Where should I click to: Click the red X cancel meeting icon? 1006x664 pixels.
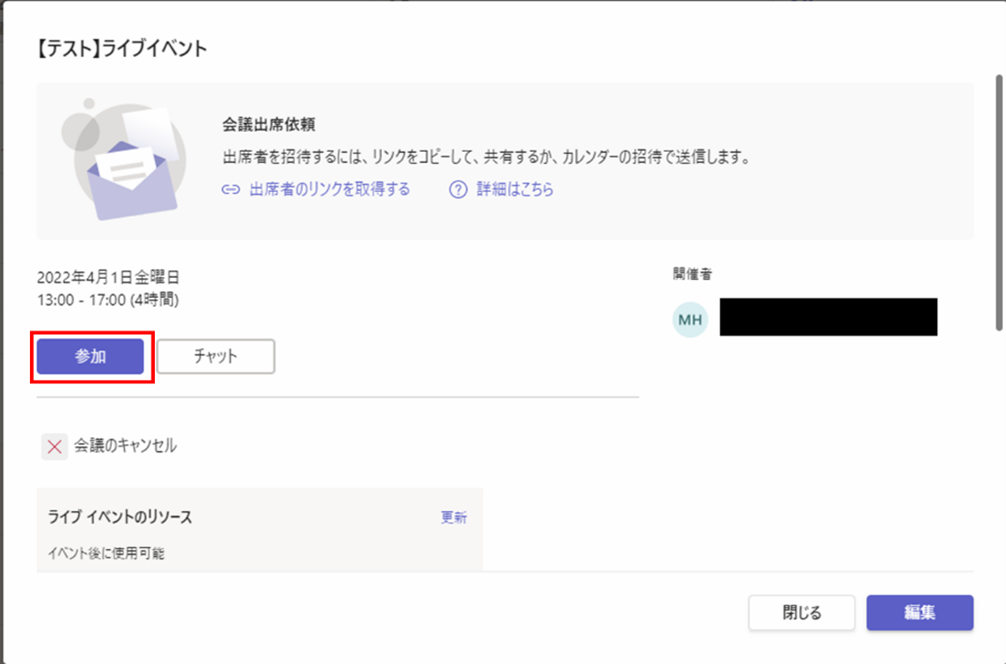pos(54,446)
